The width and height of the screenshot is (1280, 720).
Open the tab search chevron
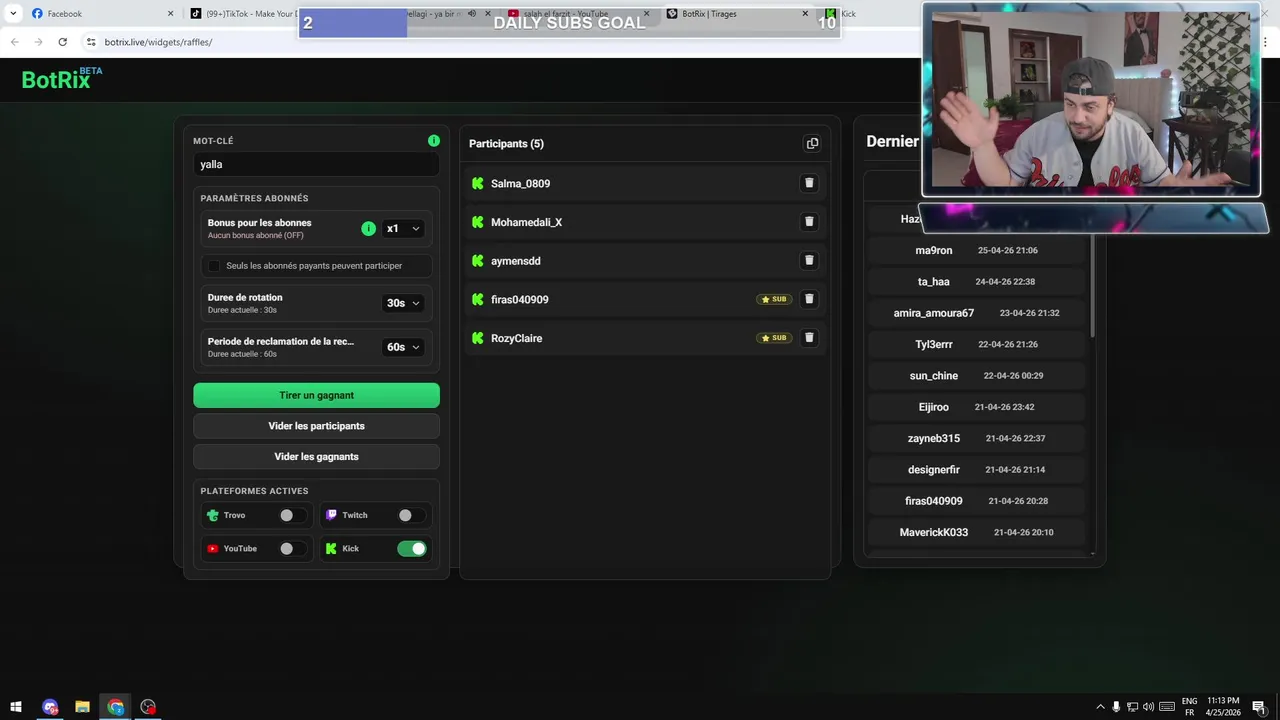pos(13,14)
